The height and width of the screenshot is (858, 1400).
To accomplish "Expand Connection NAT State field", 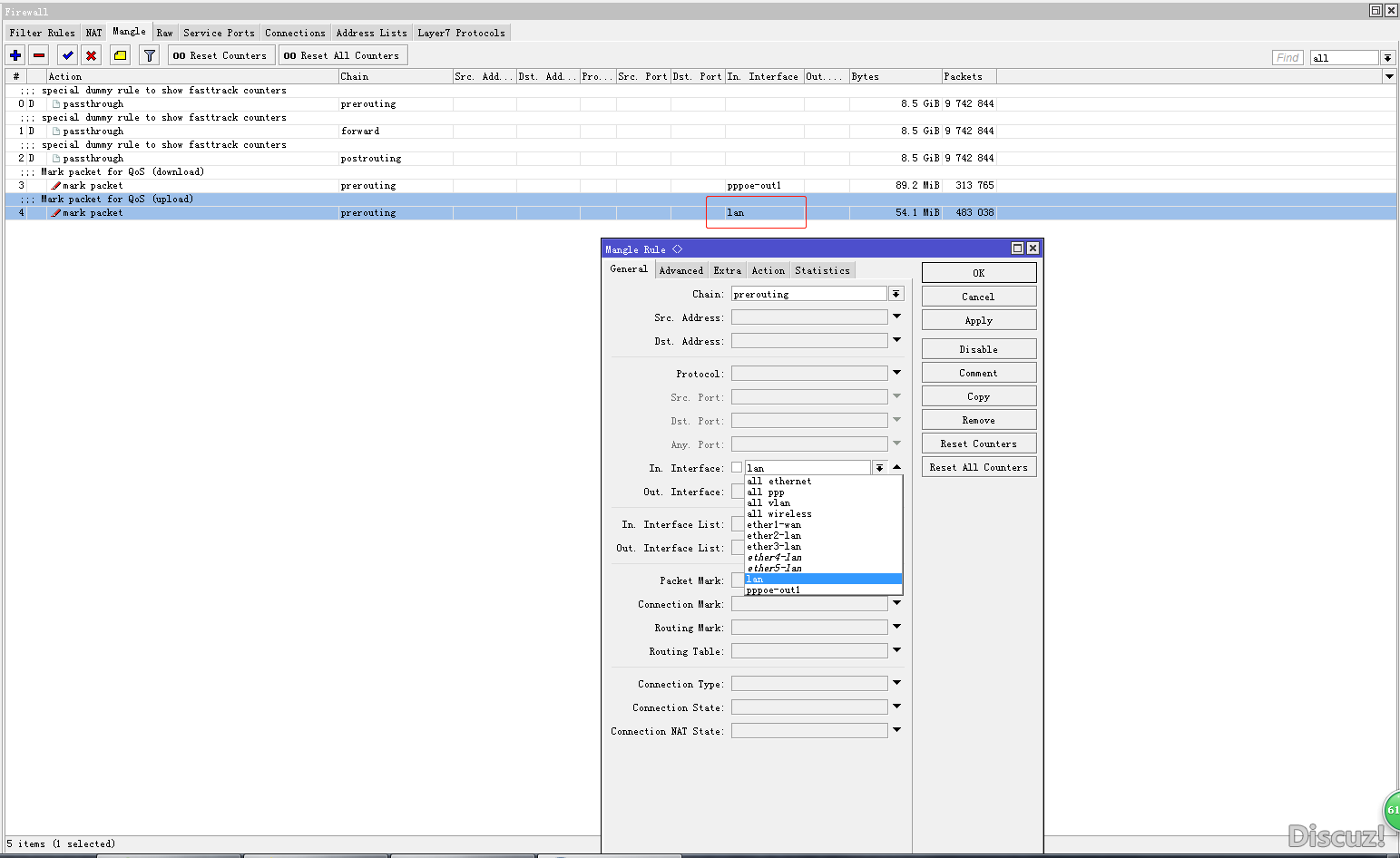I will coord(896,730).
